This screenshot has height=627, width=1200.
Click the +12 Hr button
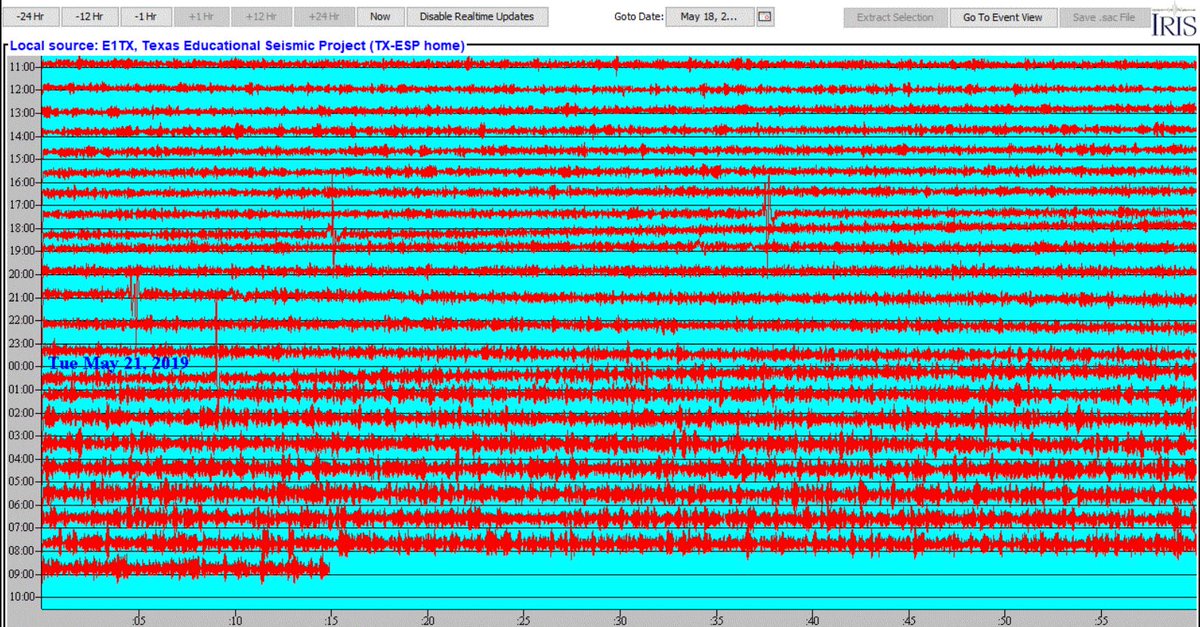click(x=260, y=17)
